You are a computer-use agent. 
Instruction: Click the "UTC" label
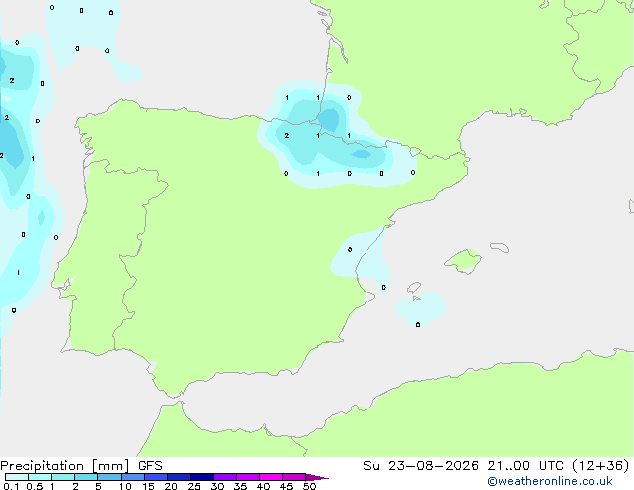pyautogui.click(x=551, y=466)
